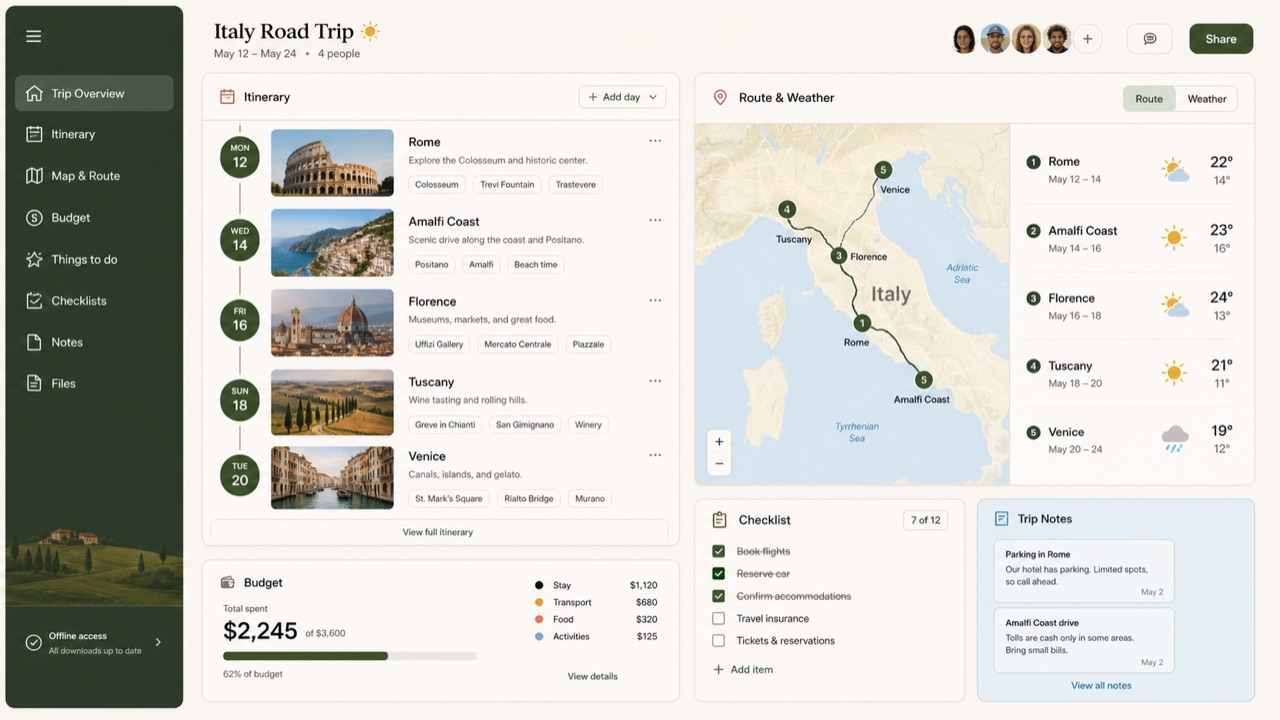The height and width of the screenshot is (720, 1280).
Task: Switch the map panel to Weather
Action: pos(1207,99)
